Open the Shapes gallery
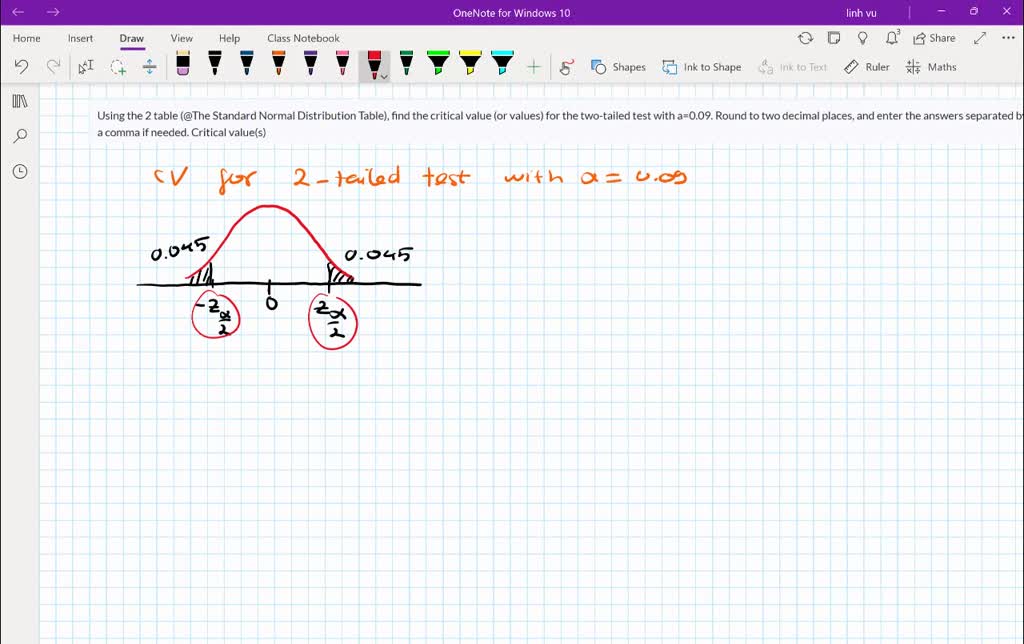 [619, 66]
